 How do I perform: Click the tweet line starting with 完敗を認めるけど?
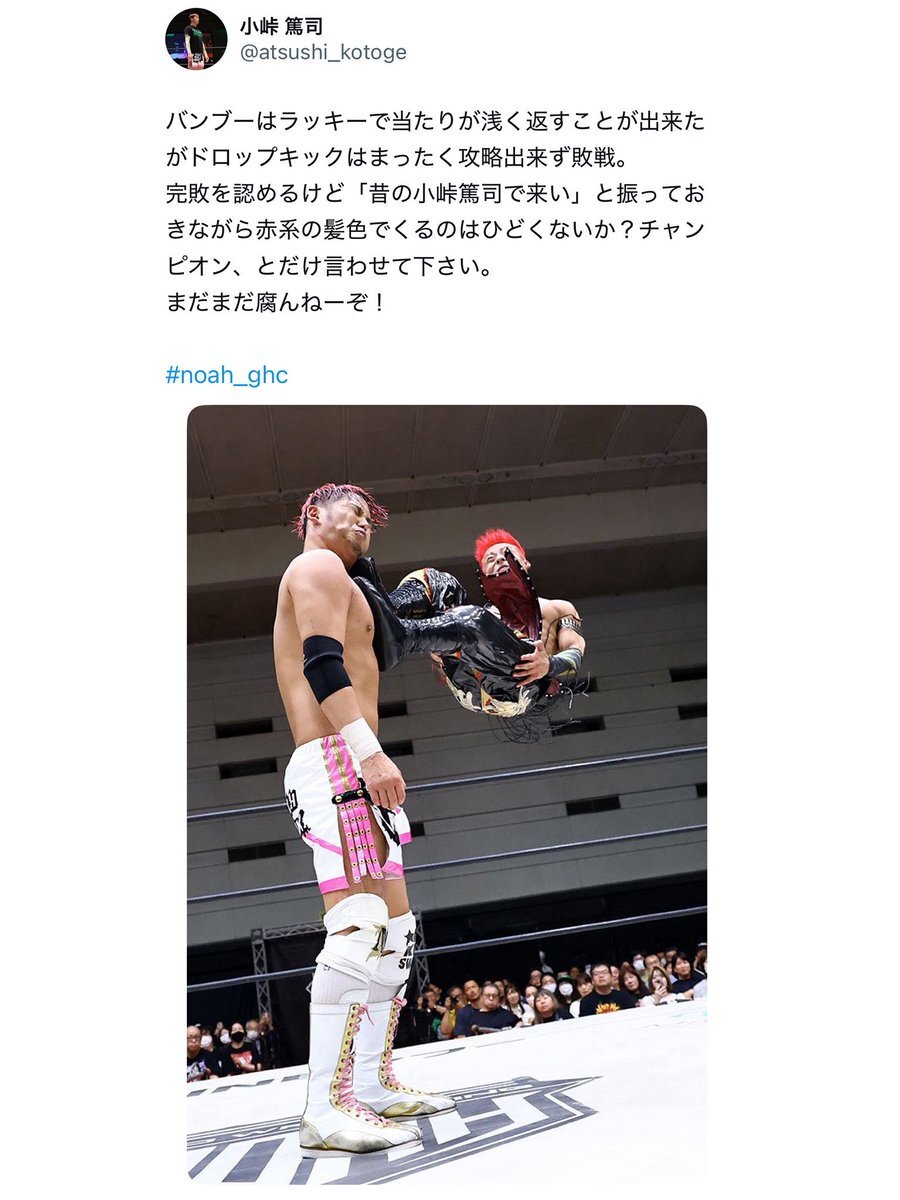pos(435,193)
